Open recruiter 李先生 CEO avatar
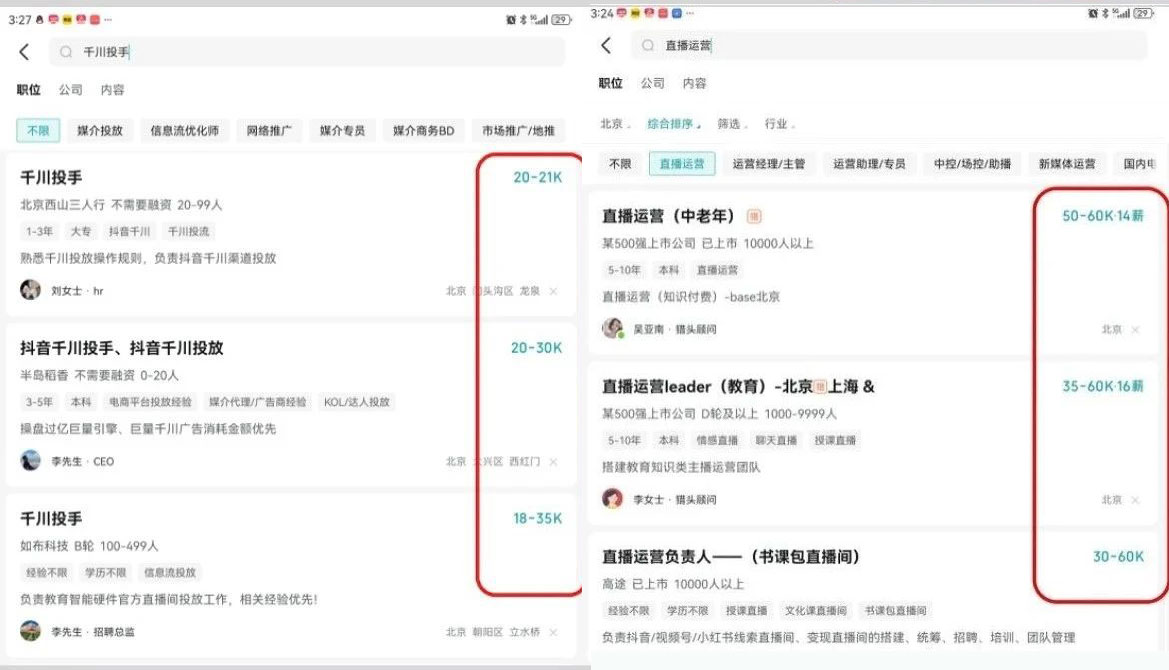This screenshot has height=670, width=1169. click(x=31, y=461)
